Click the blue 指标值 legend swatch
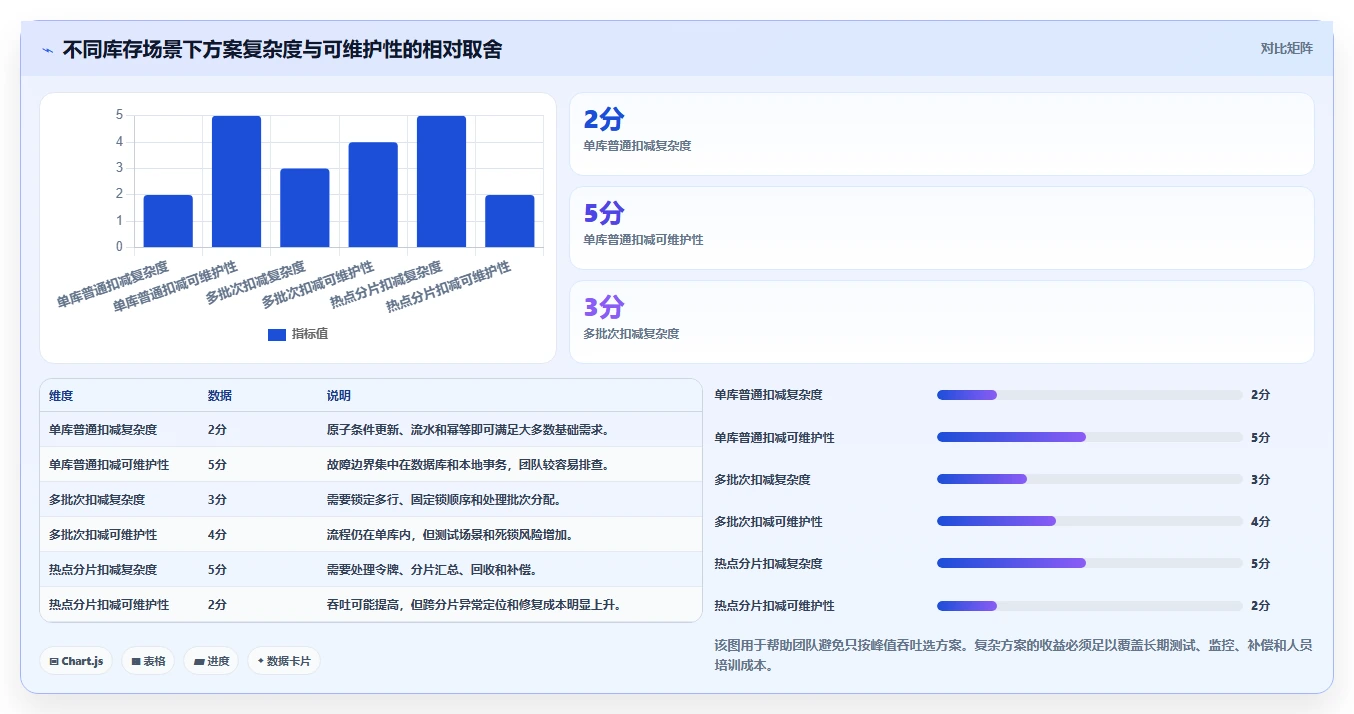This screenshot has height=714, width=1354. (277, 334)
